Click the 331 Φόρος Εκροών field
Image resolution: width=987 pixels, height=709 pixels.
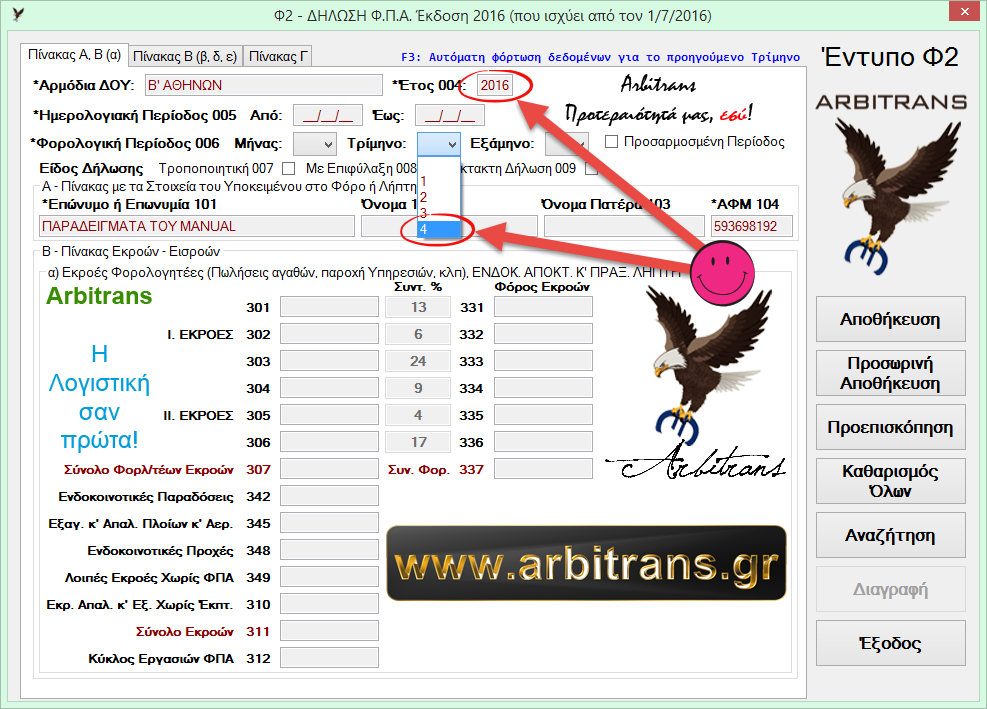[543, 307]
